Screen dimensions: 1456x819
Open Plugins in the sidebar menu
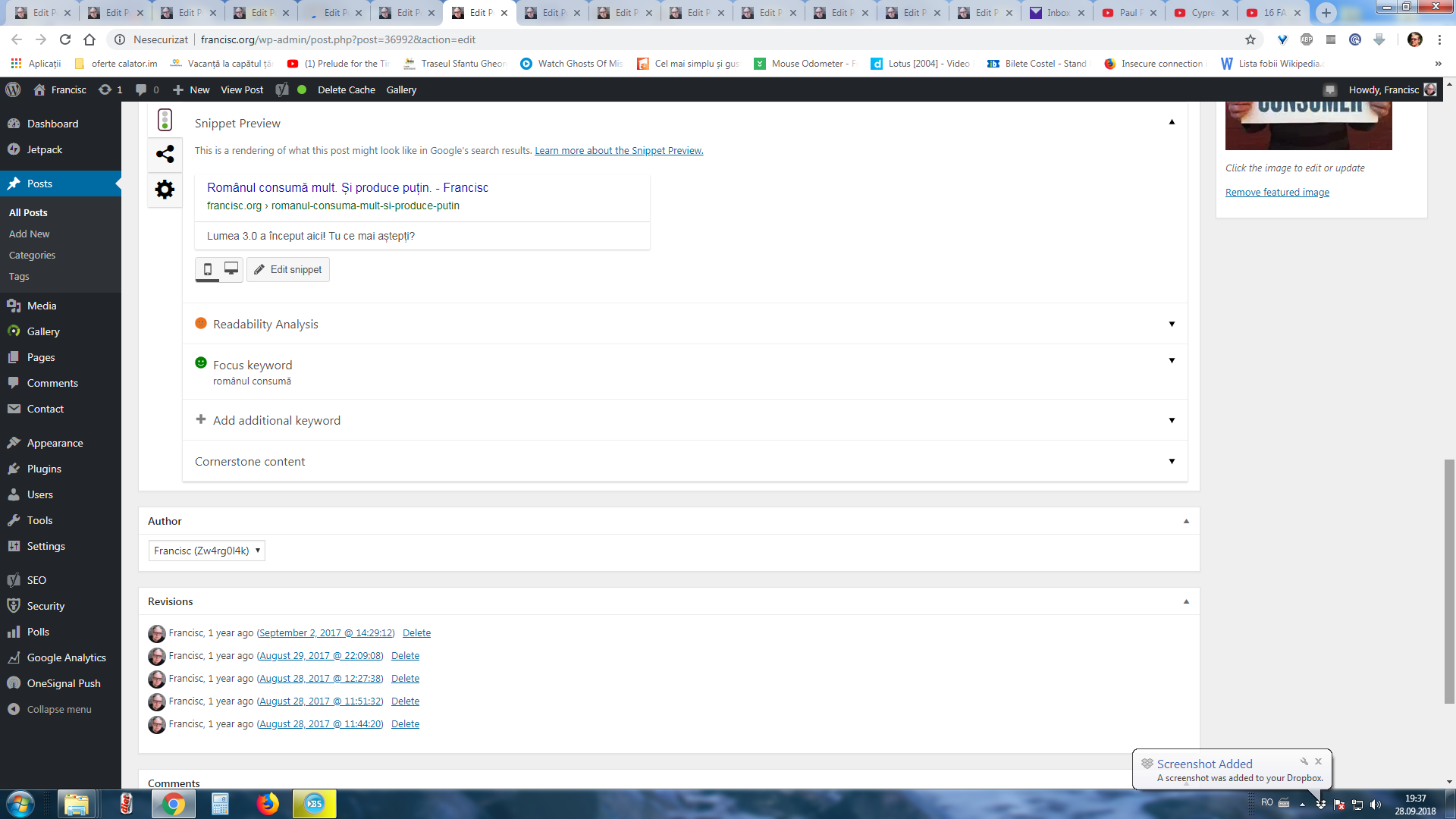(44, 469)
